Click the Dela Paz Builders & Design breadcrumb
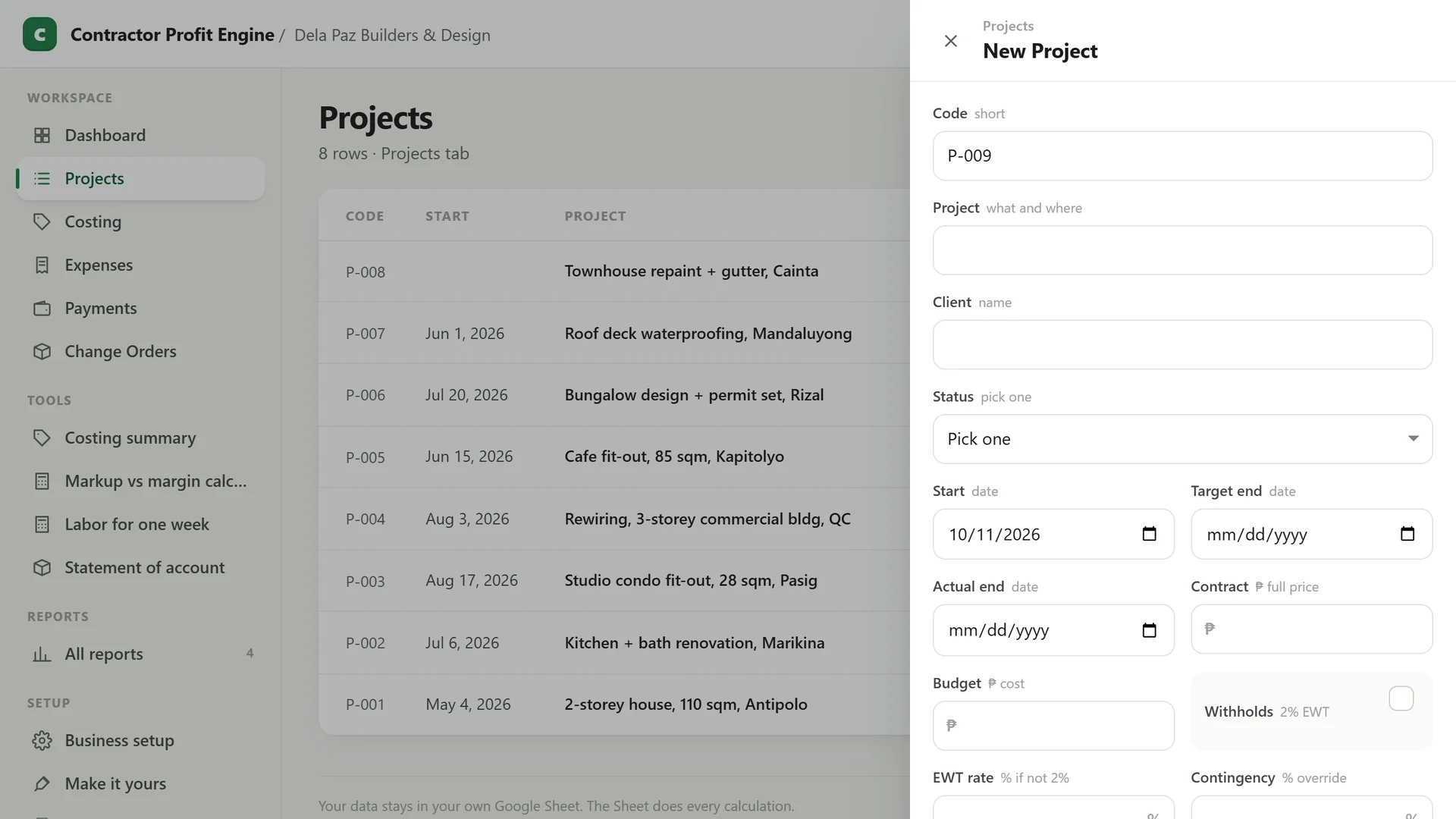The height and width of the screenshot is (819, 1456). point(392,36)
